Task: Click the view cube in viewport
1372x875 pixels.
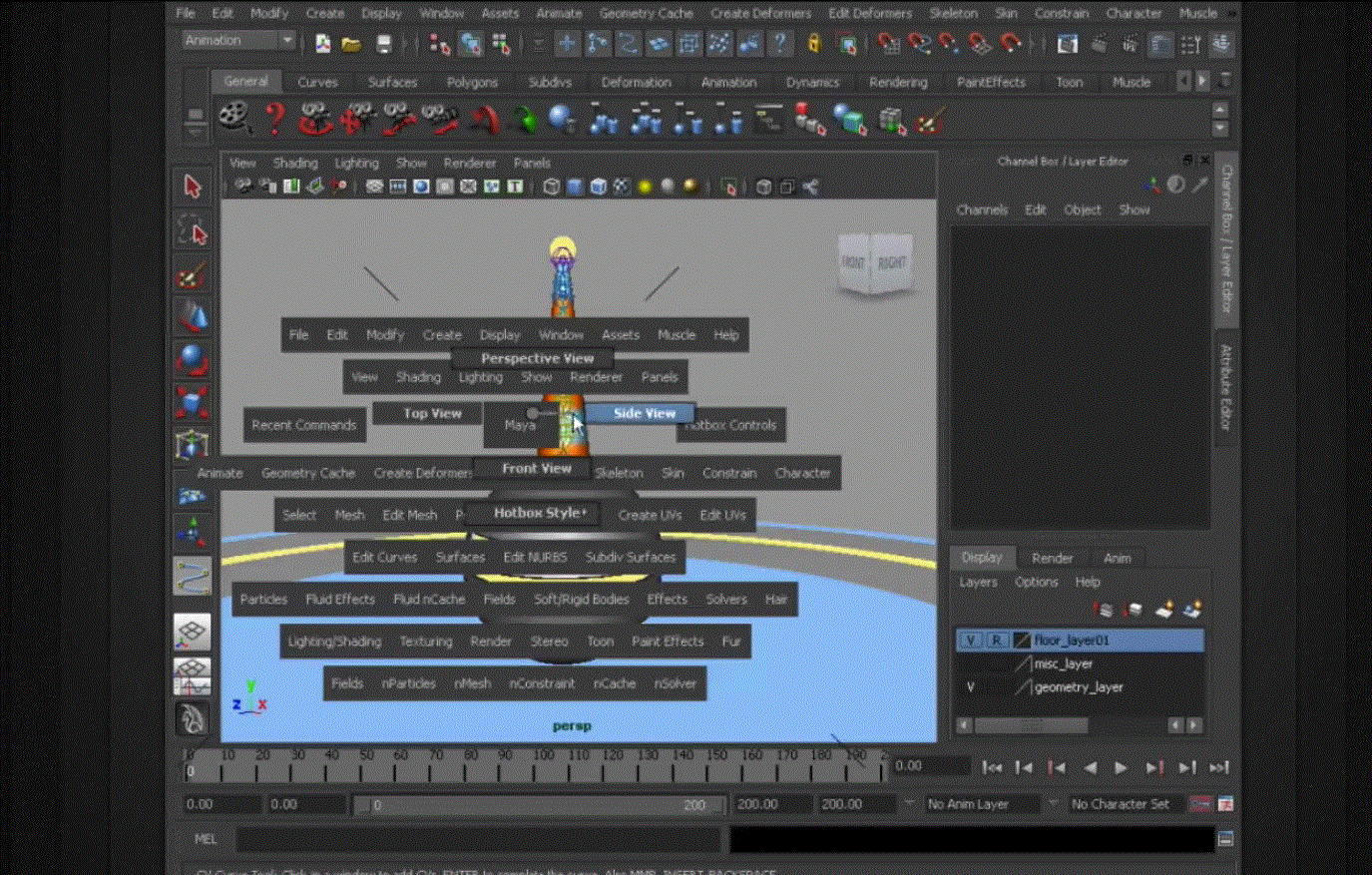Action: pos(874,263)
